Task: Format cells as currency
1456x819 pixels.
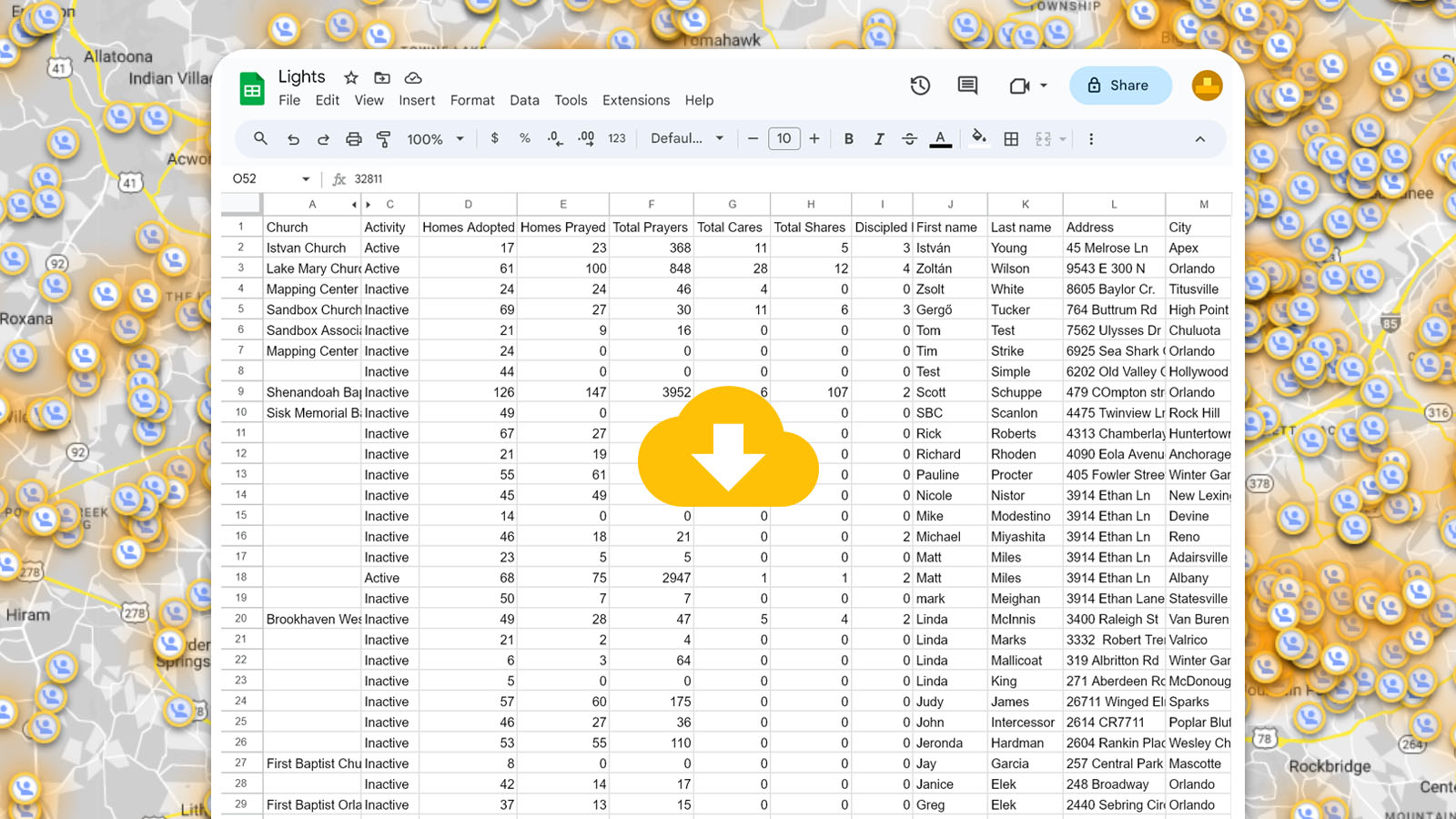Action: 494,138
